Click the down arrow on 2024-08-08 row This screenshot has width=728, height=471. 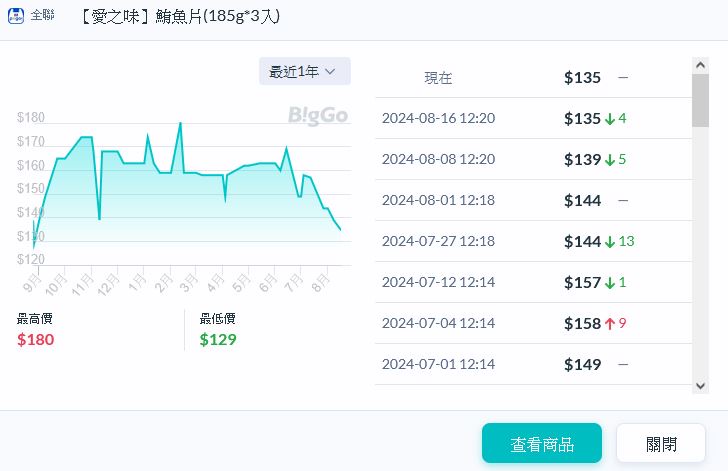click(x=610, y=160)
